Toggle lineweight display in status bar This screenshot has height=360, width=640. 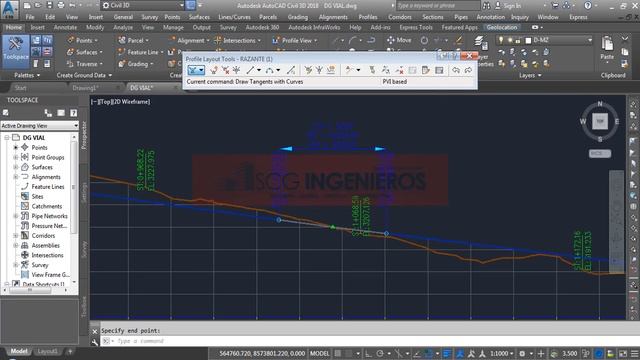click(x=447, y=353)
